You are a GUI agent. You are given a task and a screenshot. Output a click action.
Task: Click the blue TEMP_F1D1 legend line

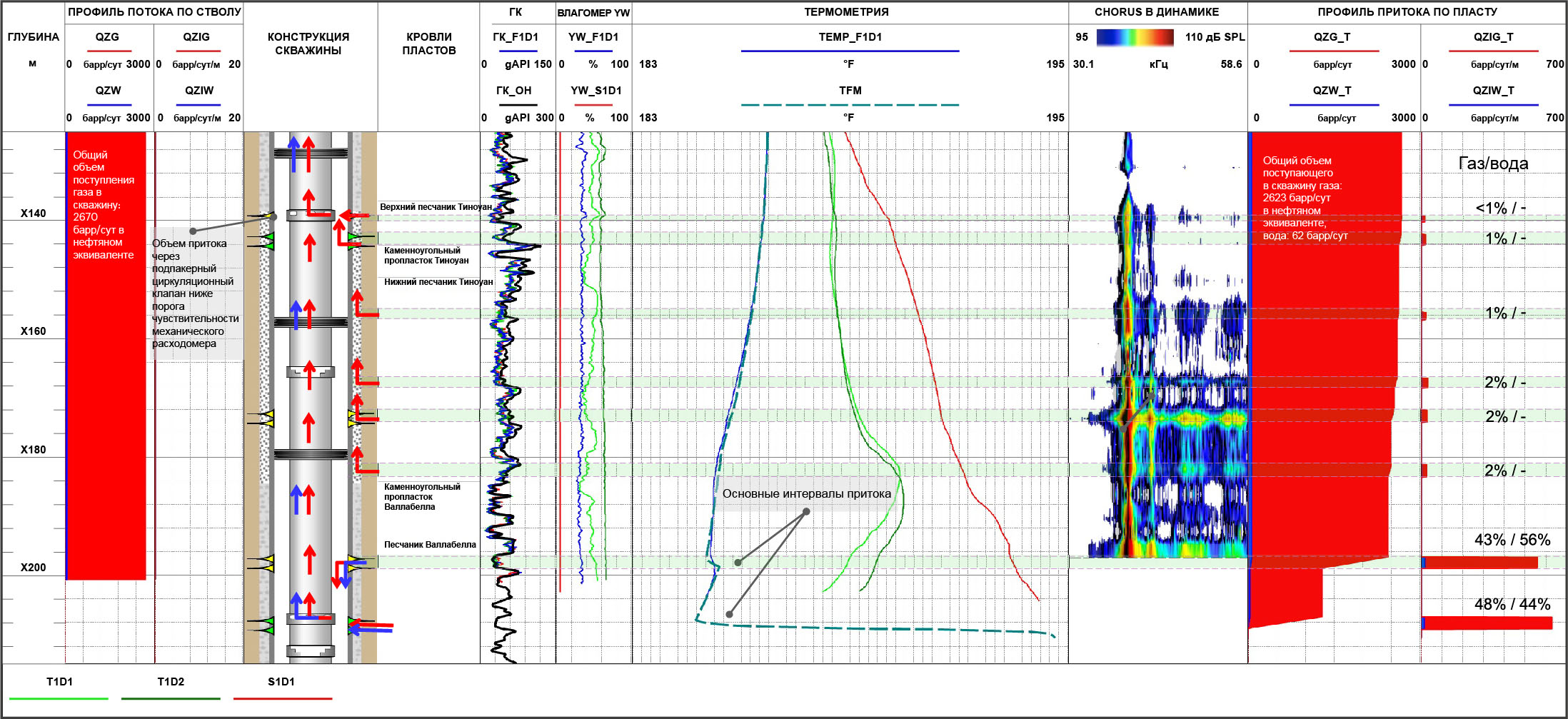(x=850, y=51)
